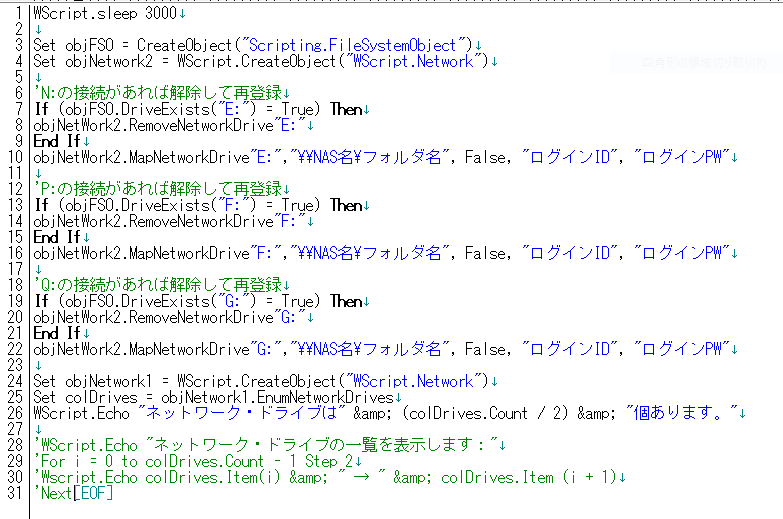Click the "False" argument on line 22
783x519 pixels.
pyautogui.click(x=485, y=349)
